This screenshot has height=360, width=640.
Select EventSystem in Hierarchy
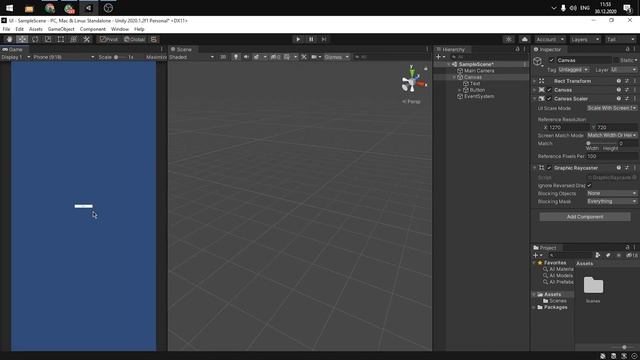[479, 97]
